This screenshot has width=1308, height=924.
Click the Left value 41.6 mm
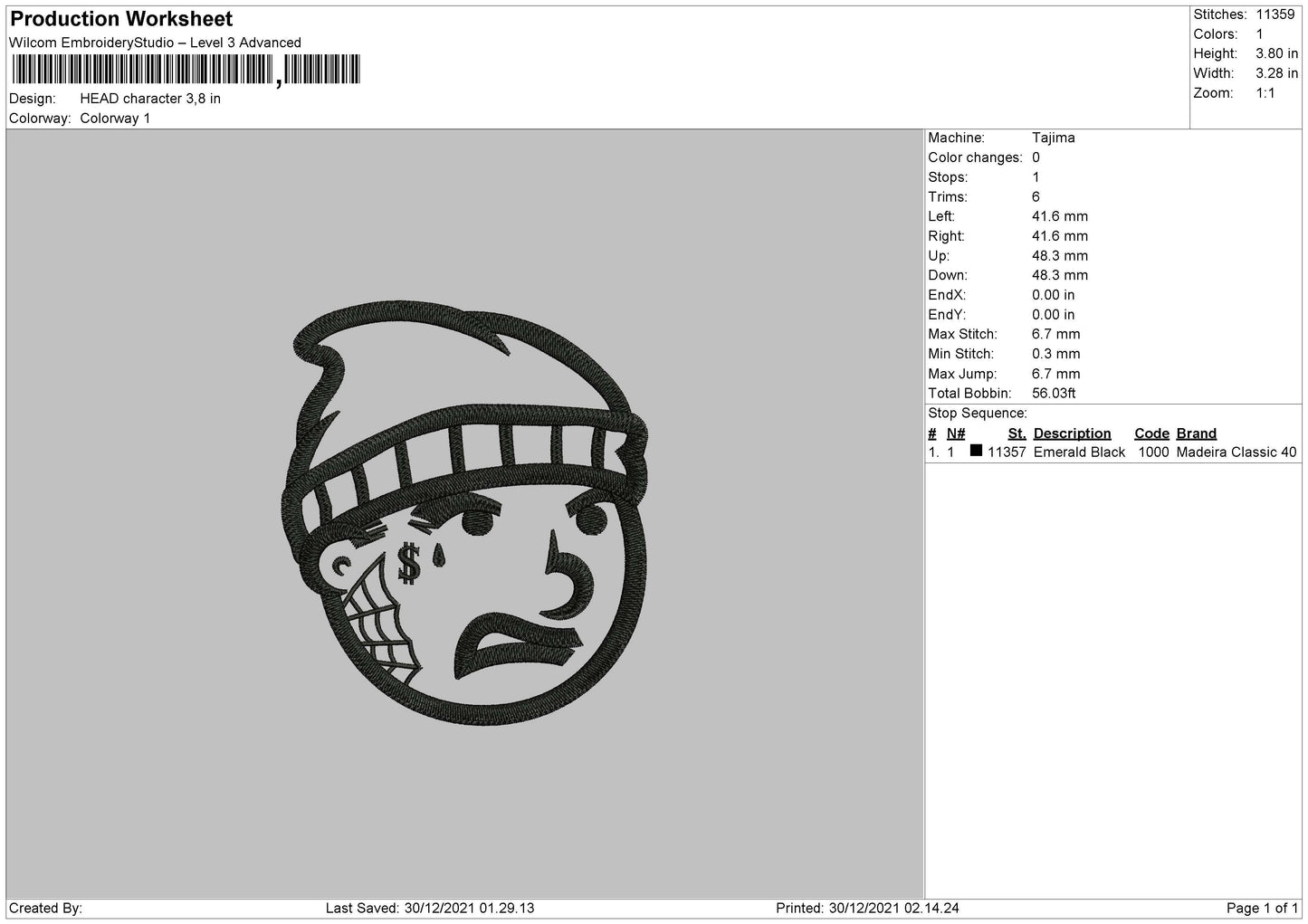click(1060, 216)
